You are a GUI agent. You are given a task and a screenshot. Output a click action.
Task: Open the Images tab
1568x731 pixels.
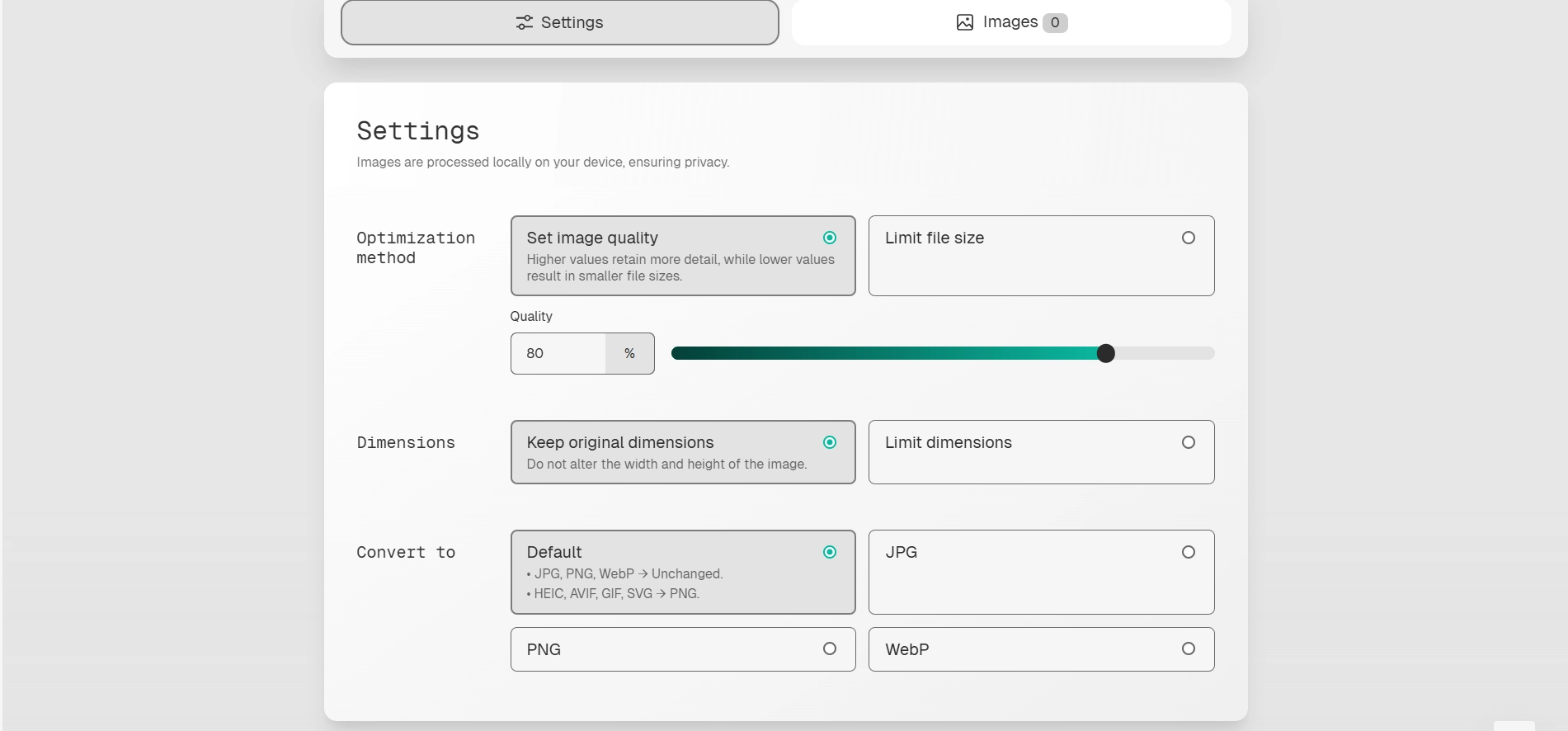click(x=1010, y=22)
